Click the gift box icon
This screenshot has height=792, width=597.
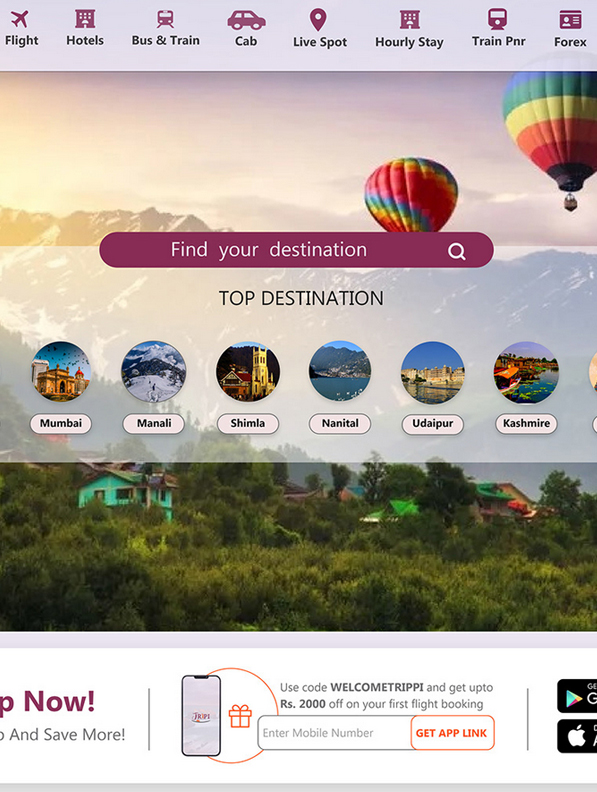(240, 716)
